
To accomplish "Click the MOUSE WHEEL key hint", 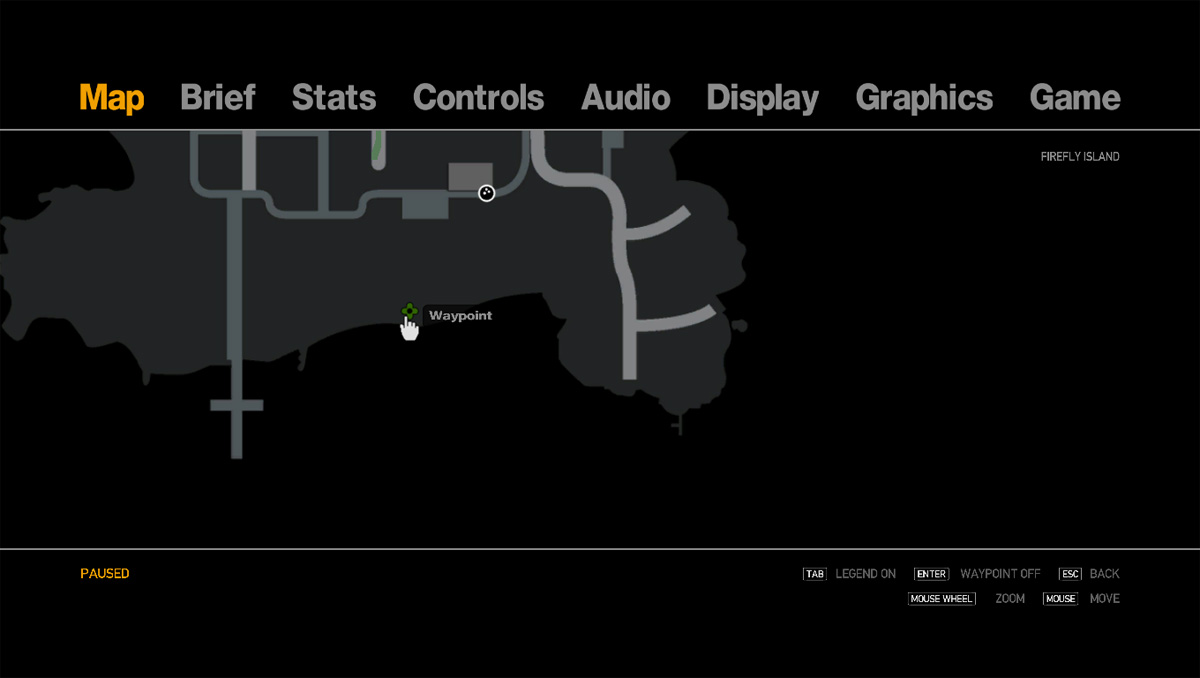I will pyautogui.click(x=942, y=599).
